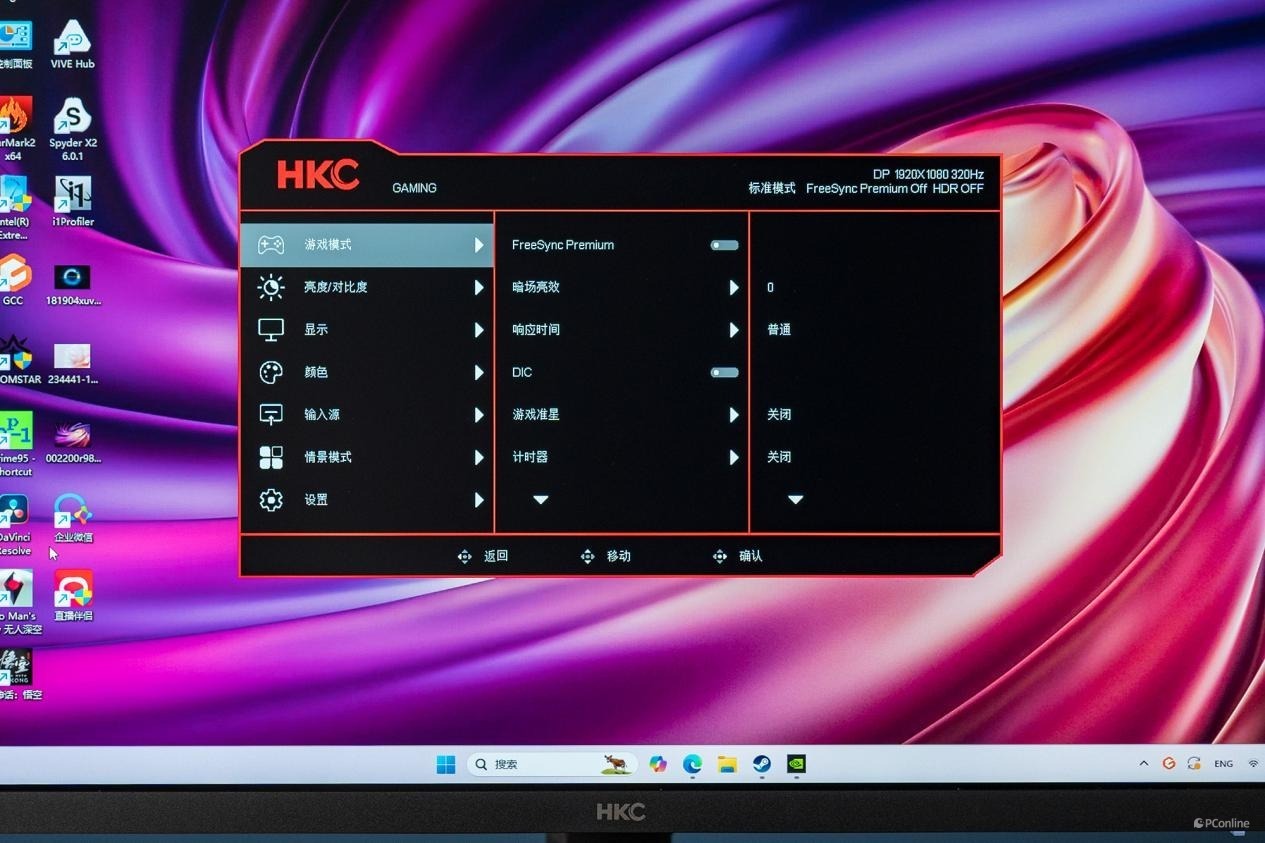Click the 游戏准星 label
The image size is (1265, 843).
coord(536,415)
